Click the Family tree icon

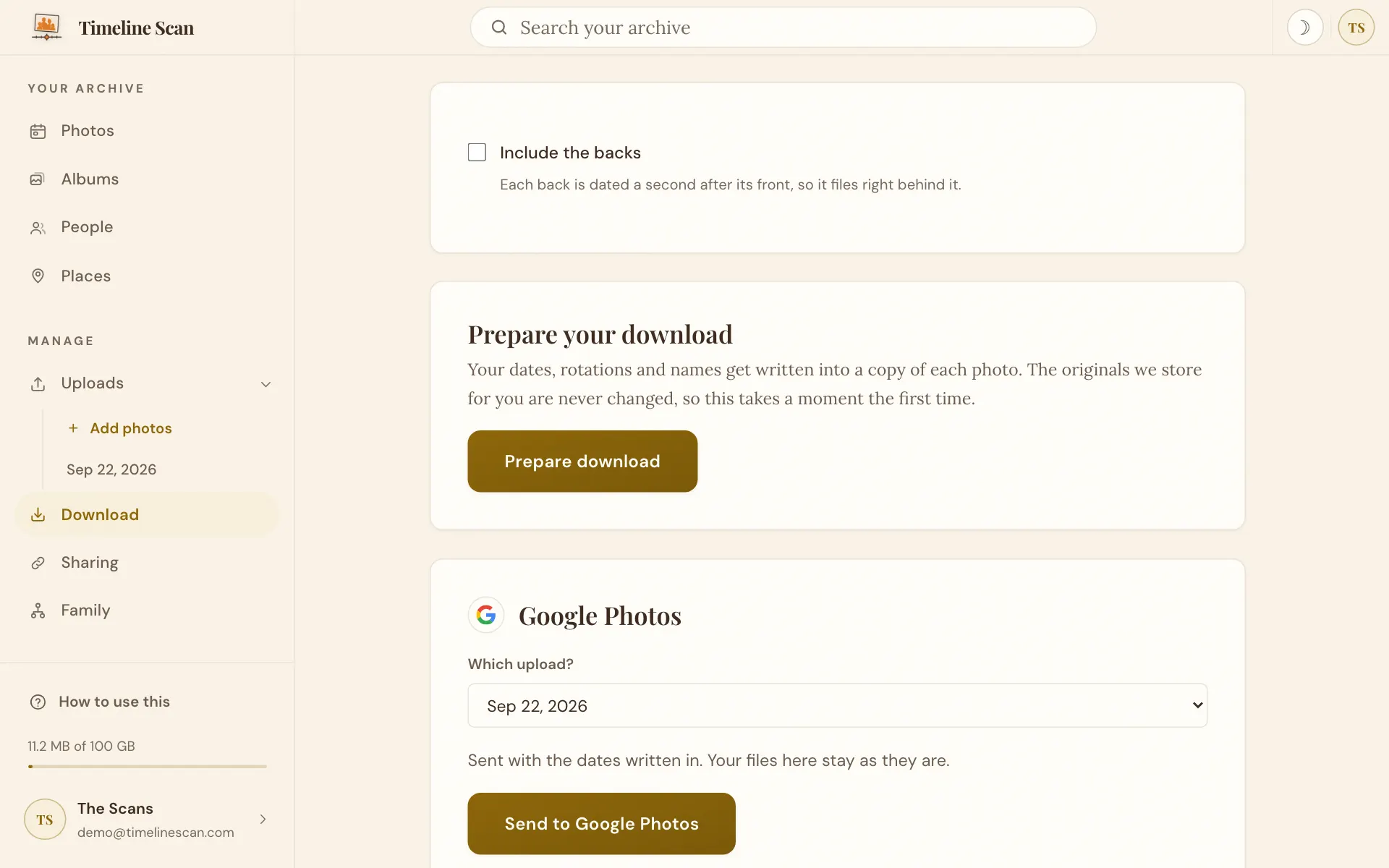[38, 611]
